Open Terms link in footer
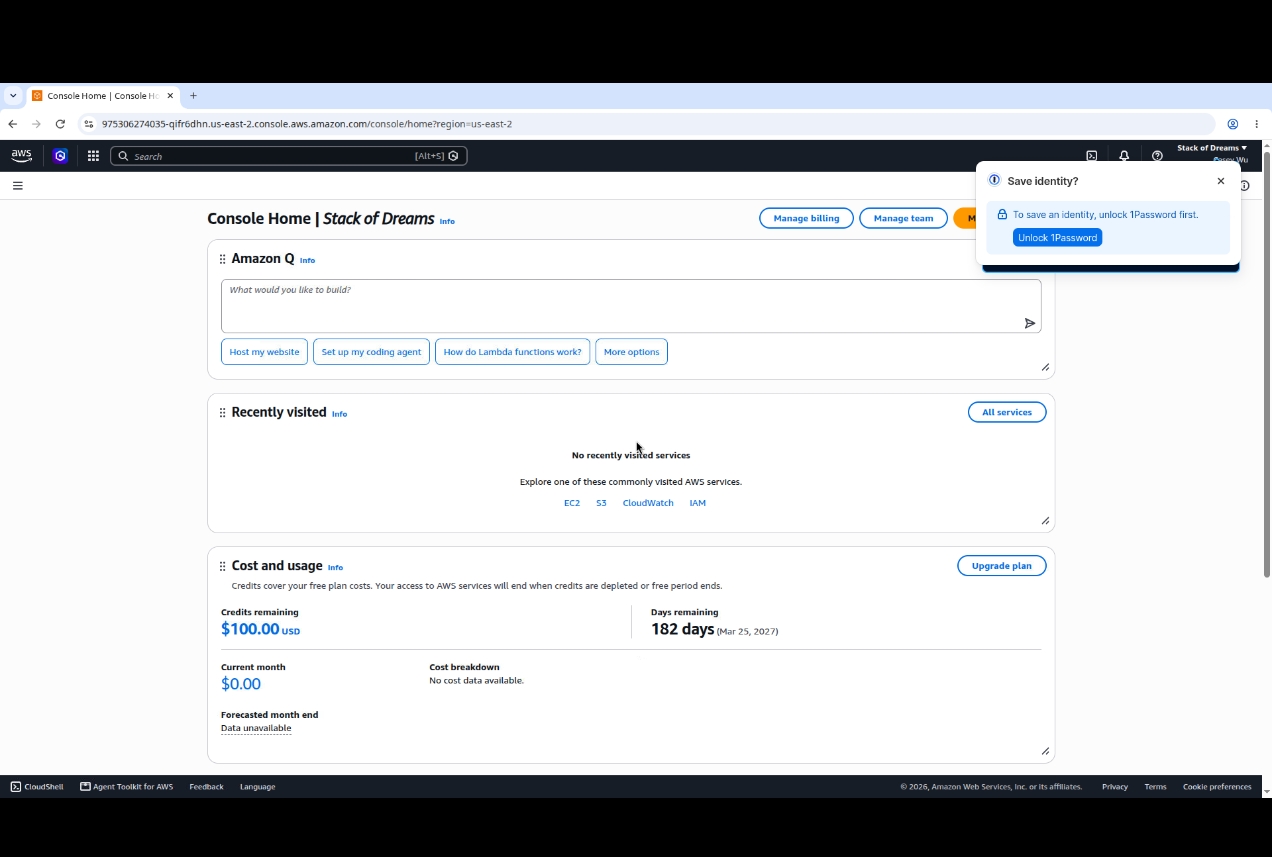Image resolution: width=1272 pixels, height=857 pixels. tap(1155, 787)
